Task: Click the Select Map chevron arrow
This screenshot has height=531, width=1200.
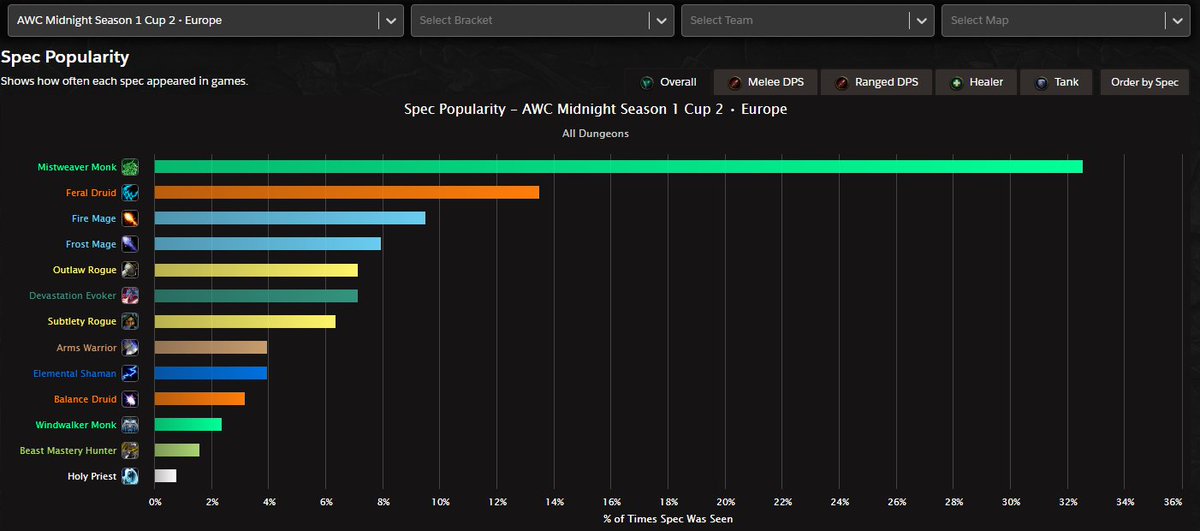Action: tap(1177, 20)
